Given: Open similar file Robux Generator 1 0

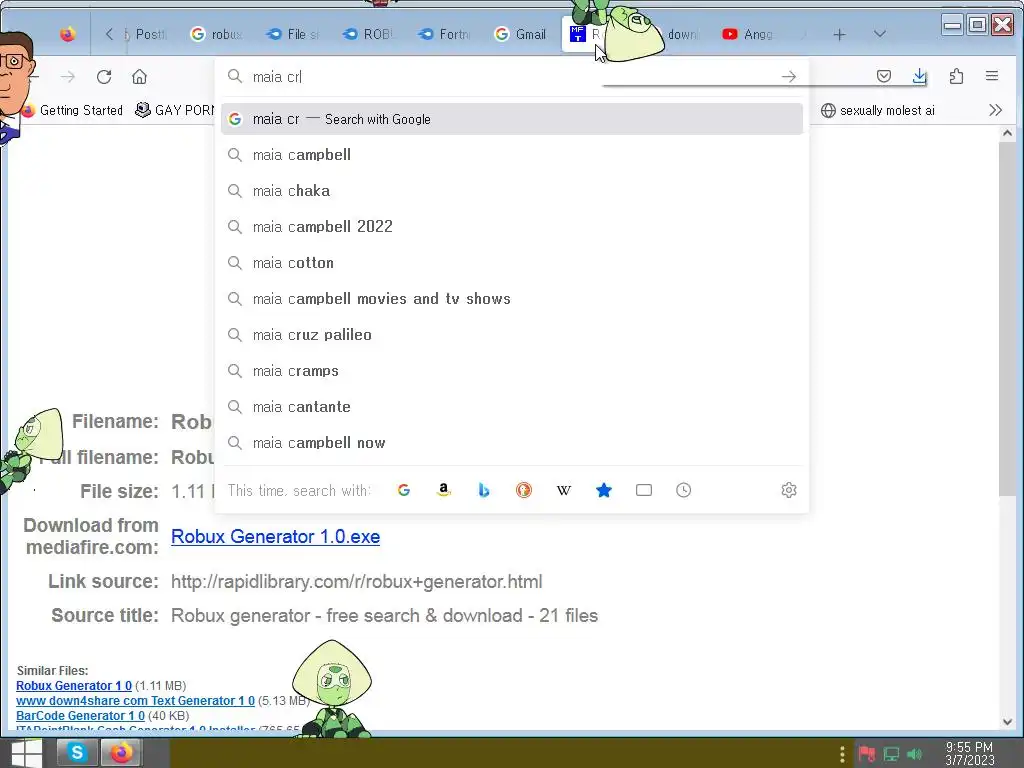Looking at the screenshot, I should click(74, 686).
